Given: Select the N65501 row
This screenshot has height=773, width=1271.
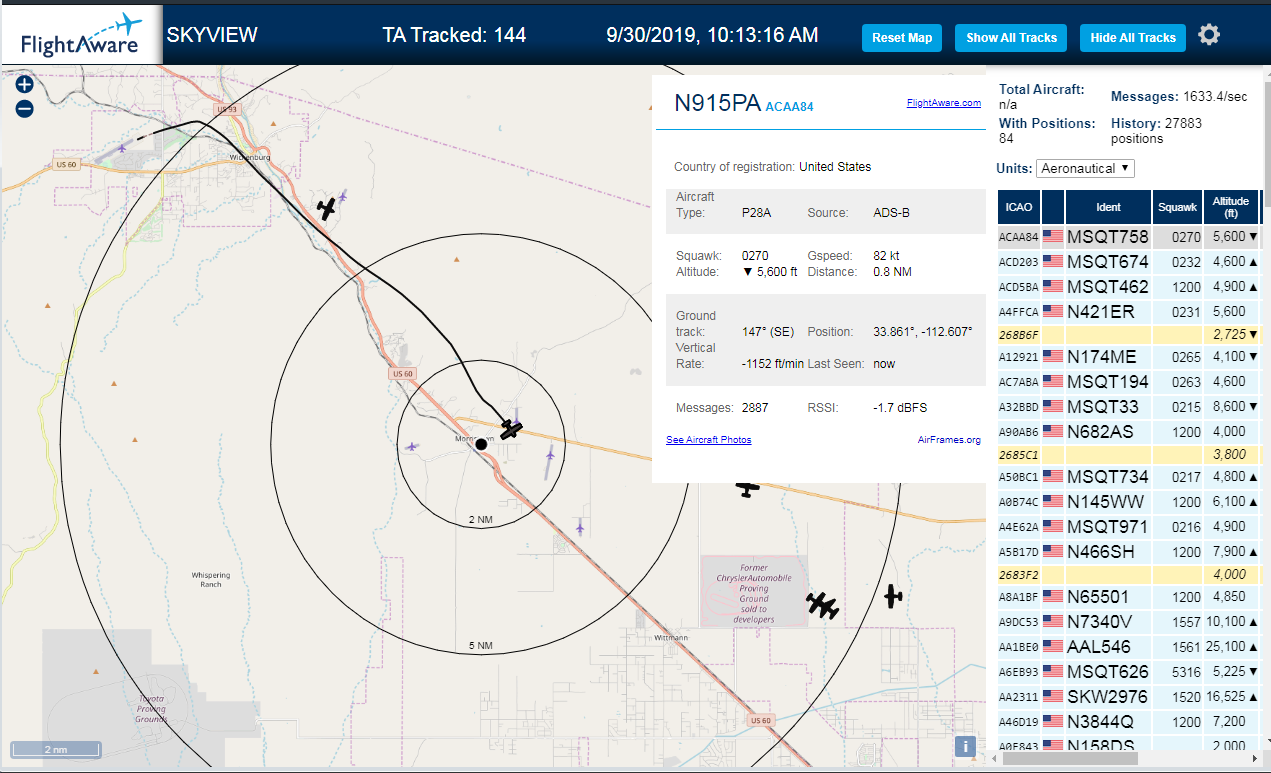Looking at the screenshot, I should click(x=1128, y=597).
